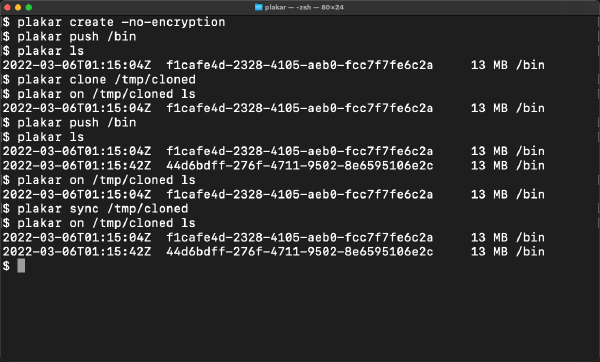Click 'plakar create -no-encryption' command line
This screenshot has height=362, width=600.
coord(121,22)
